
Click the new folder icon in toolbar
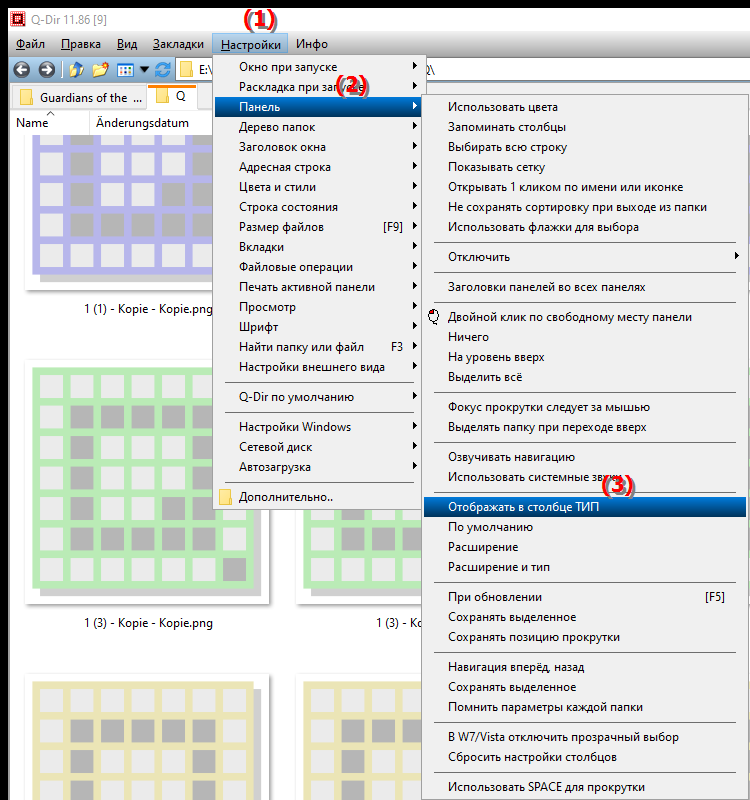coord(100,70)
